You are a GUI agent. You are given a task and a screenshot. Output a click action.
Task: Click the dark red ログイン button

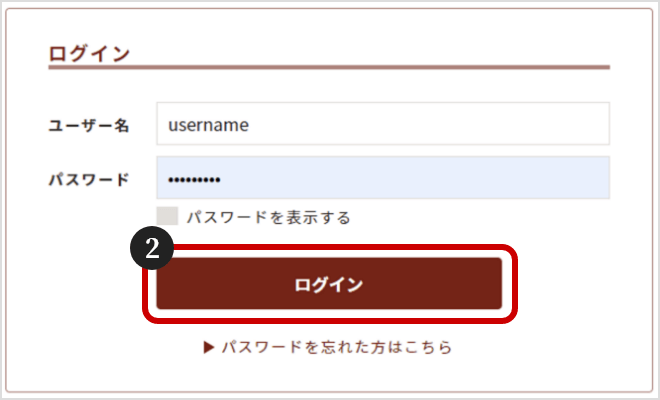click(329, 284)
